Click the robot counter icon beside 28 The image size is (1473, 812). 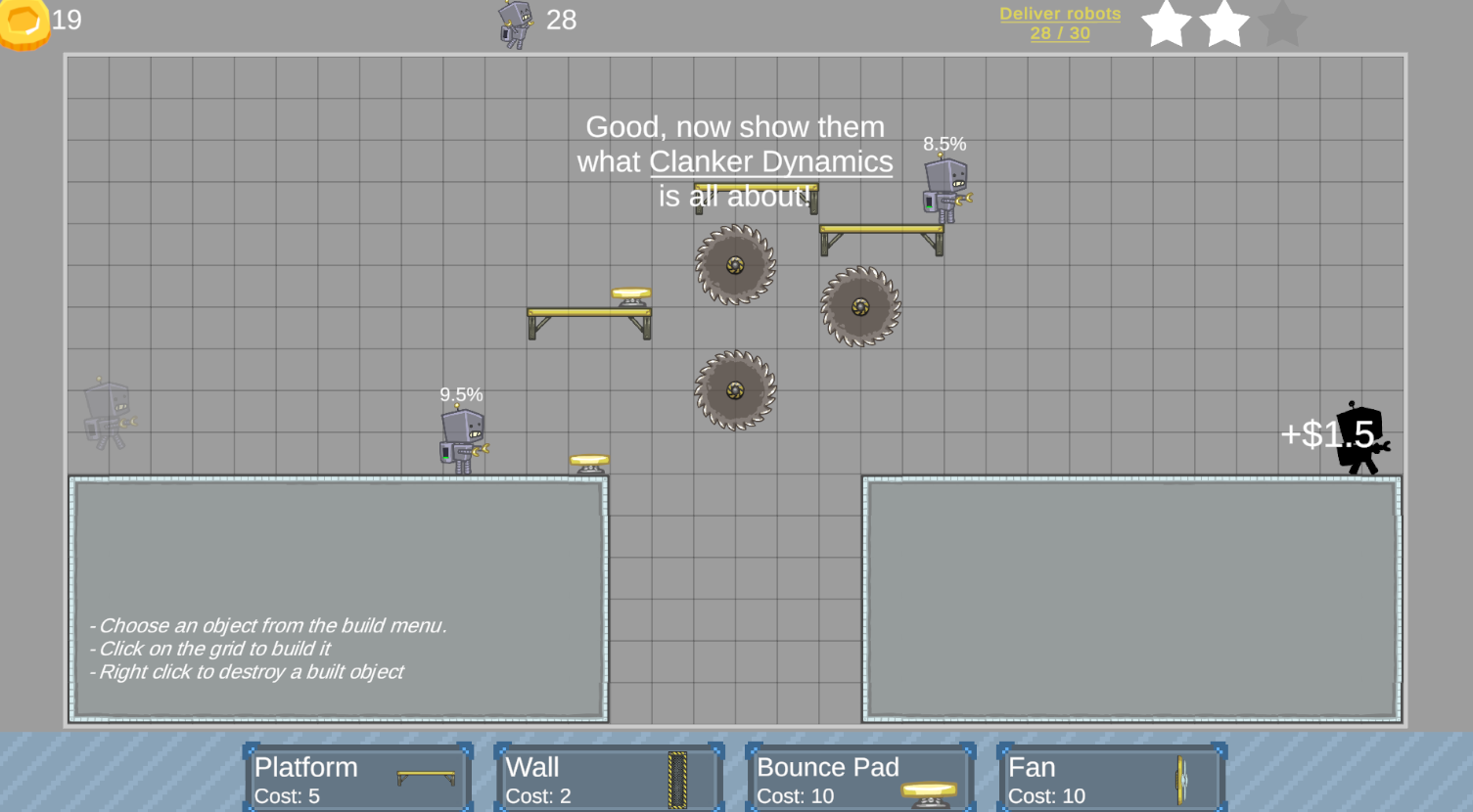(x=516, y=24)
